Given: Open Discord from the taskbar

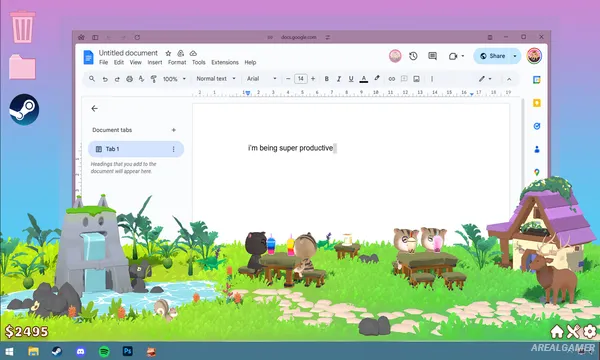Looking at the screenshot, I should click(80, 351).
